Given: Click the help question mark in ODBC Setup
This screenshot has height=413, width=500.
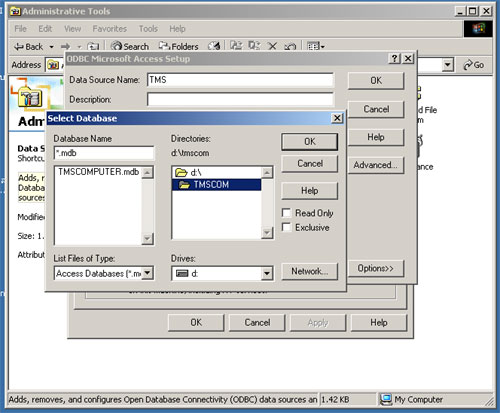Looking at the screenshot, I should point(394,59).
